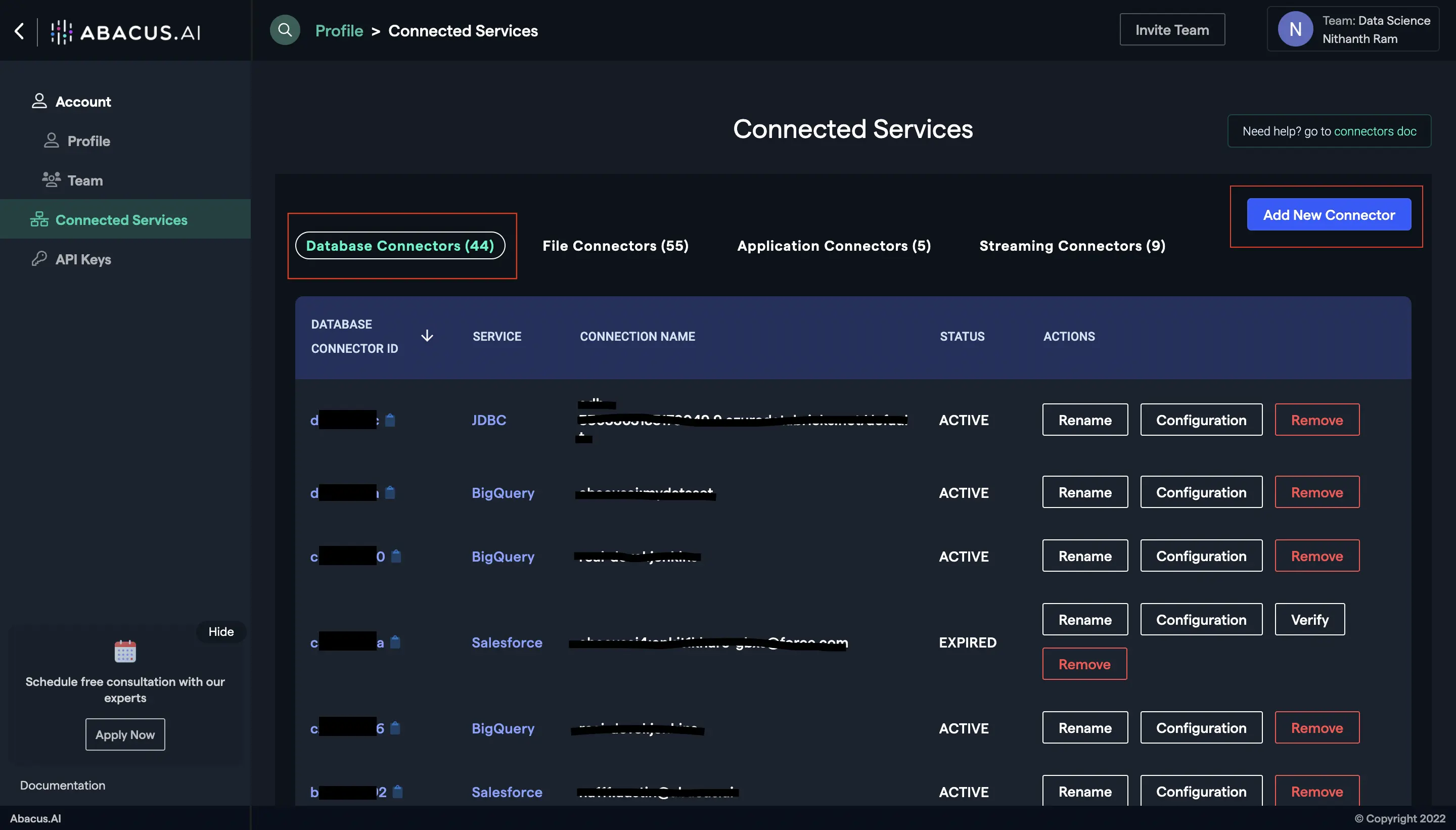Select the Account icon in the sidebar

(x=38, y=101)
